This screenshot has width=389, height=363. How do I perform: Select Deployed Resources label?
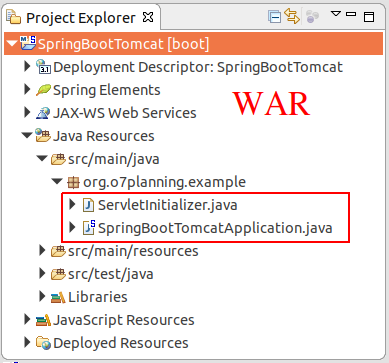(121, 343)
